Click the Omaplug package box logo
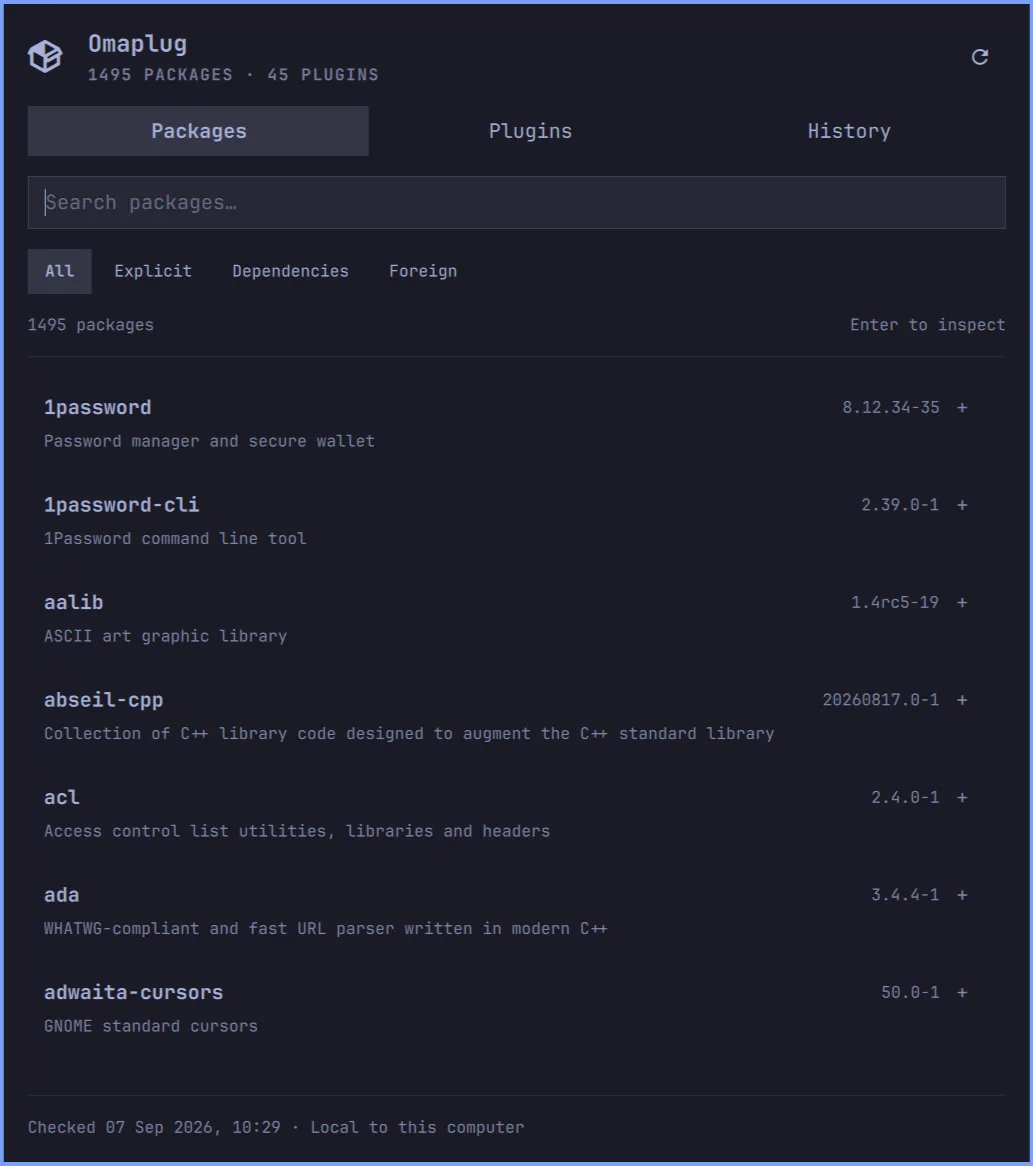1033x1166 pixels. click(x=45, y=57)
